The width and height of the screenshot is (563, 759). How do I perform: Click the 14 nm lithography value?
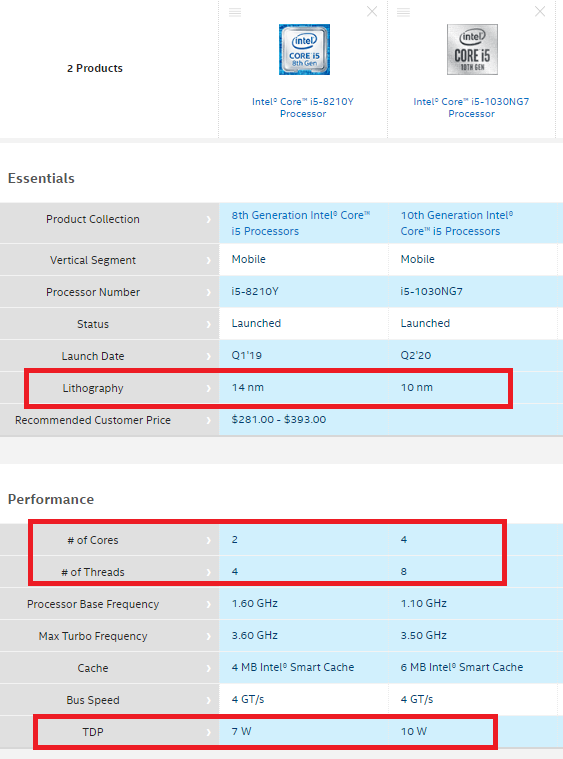click(248, 387)
